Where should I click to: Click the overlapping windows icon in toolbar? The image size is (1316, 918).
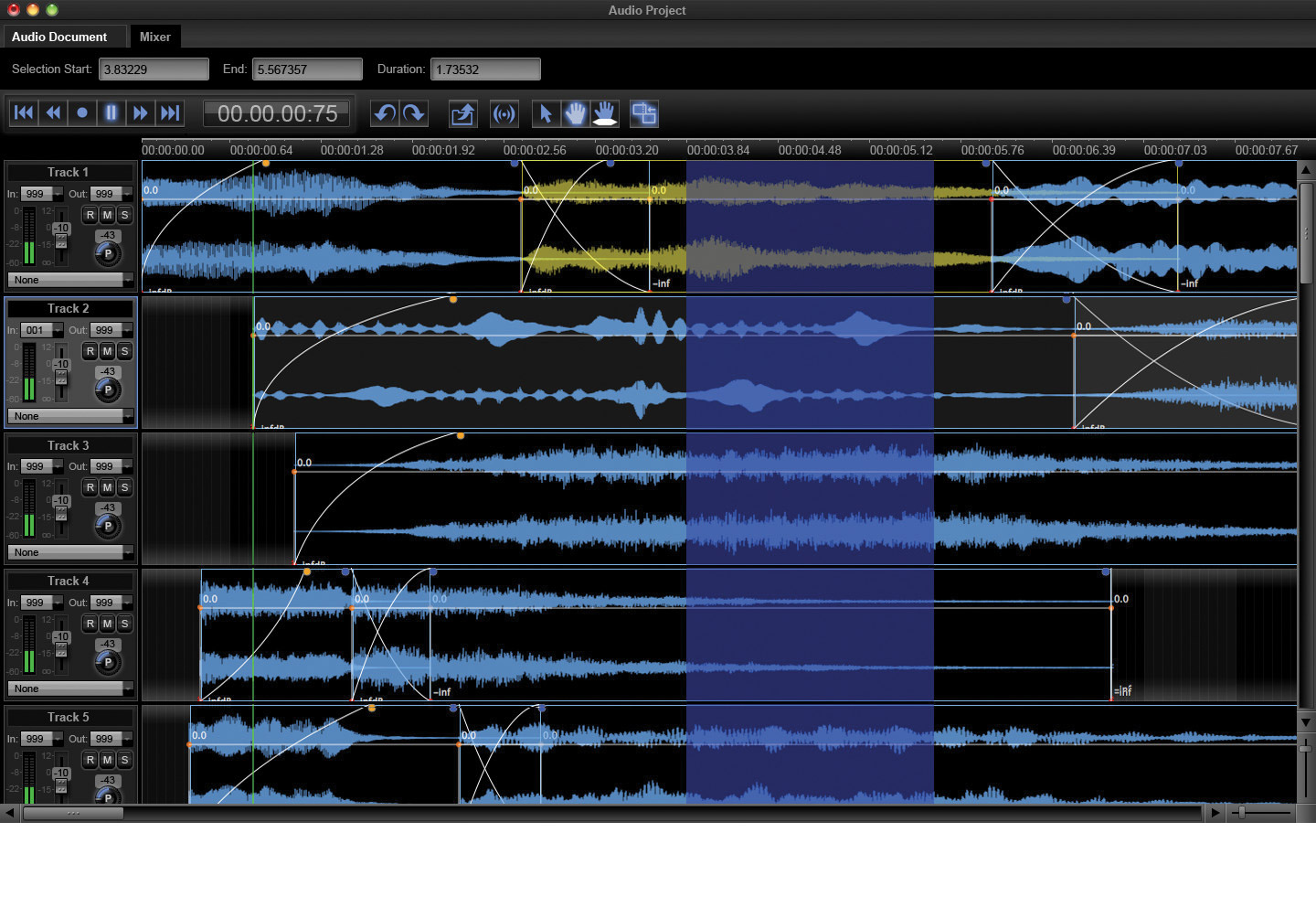[644, 113]
